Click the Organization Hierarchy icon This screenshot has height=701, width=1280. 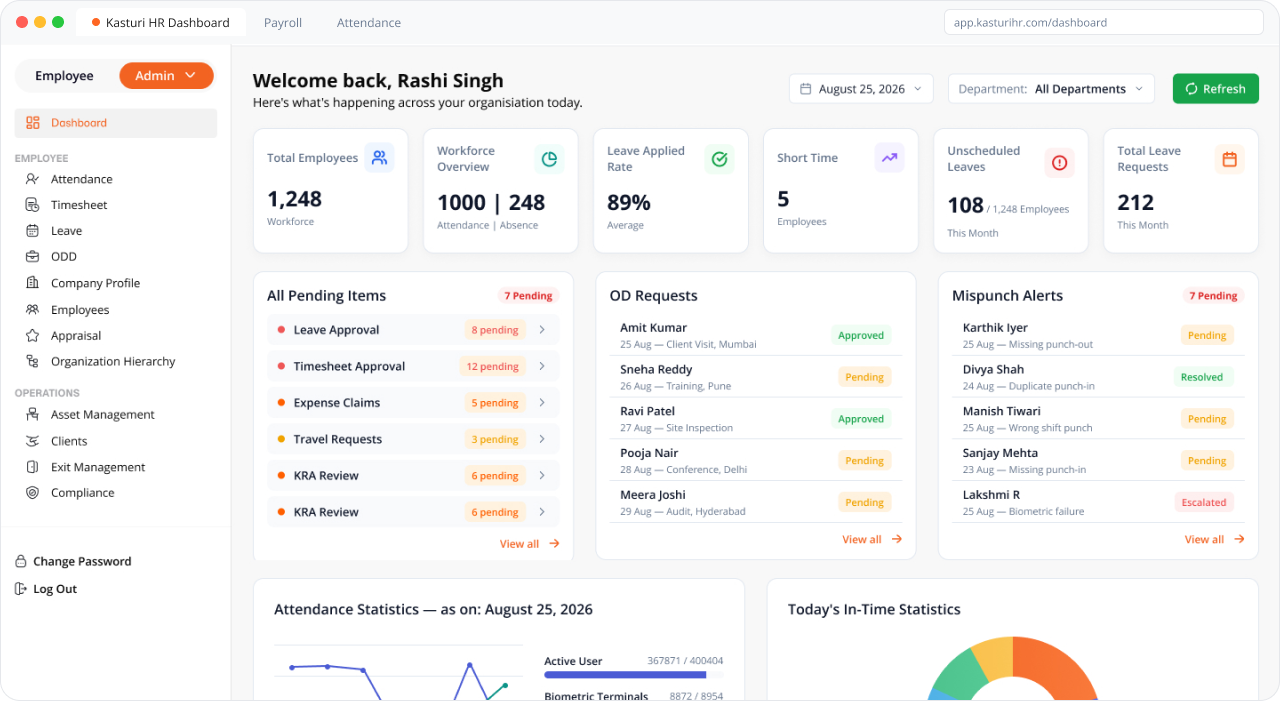33,362
